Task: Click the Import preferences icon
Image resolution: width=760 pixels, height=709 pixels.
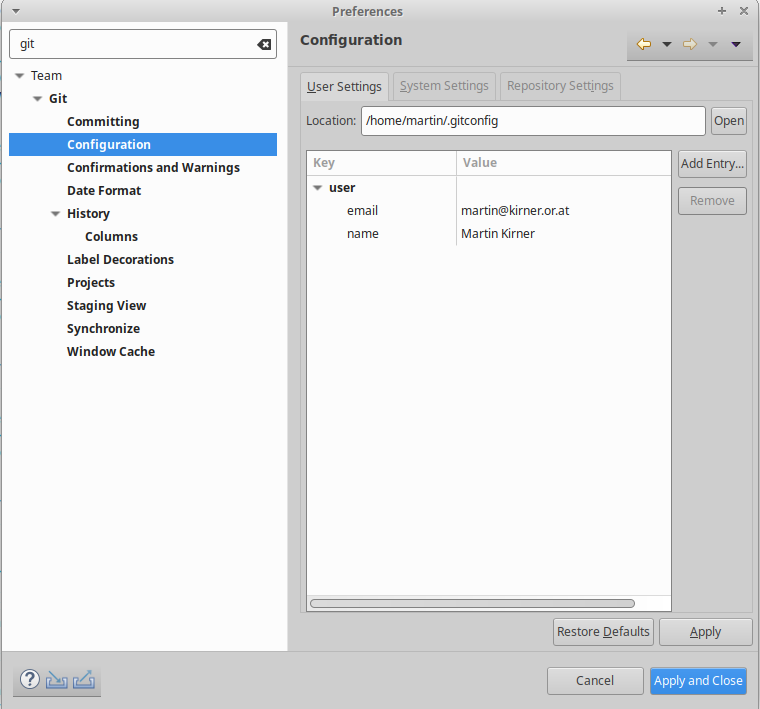Action: tap(57, 680)
